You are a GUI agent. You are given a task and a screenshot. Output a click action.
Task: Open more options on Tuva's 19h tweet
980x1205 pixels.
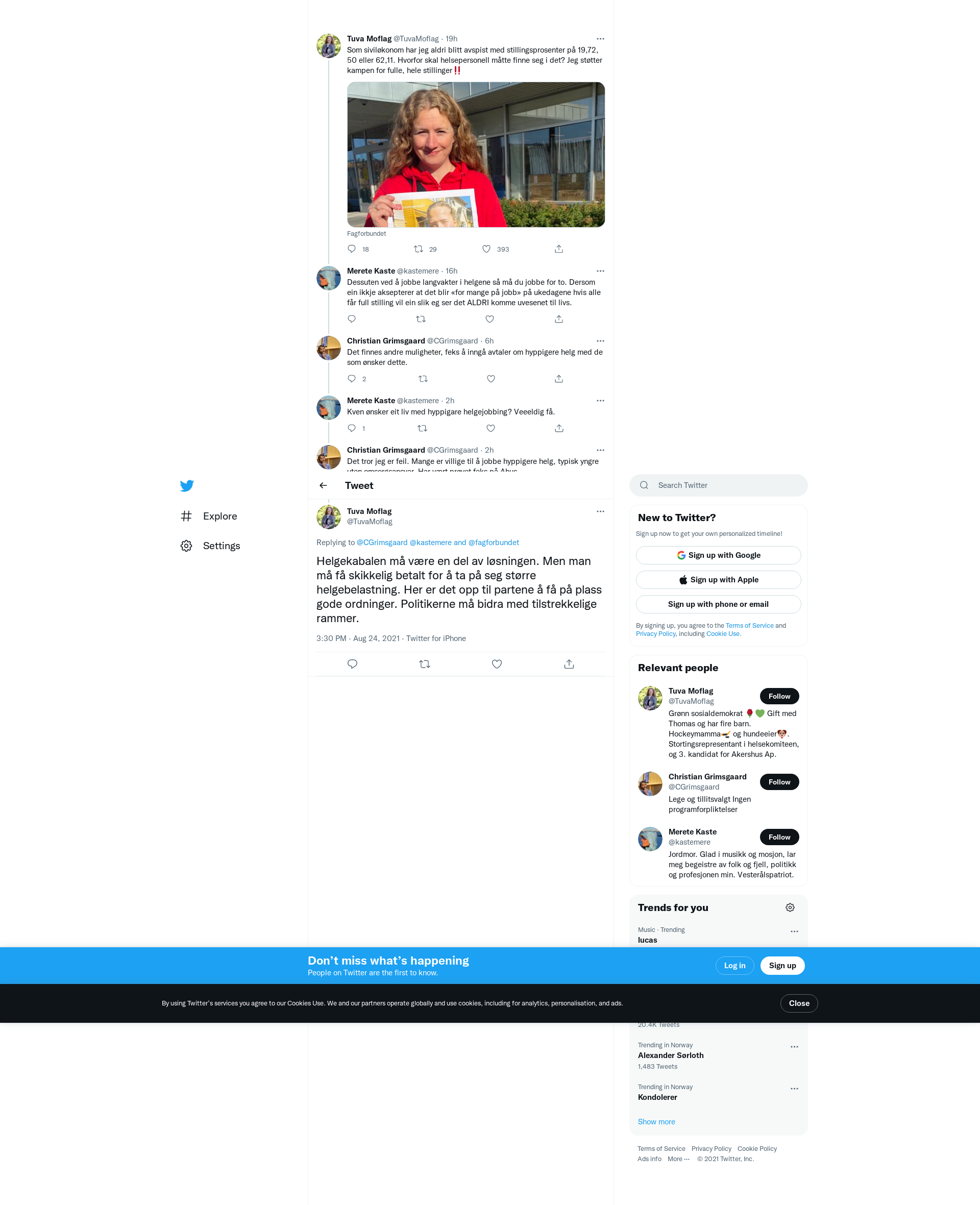(600, 39)
